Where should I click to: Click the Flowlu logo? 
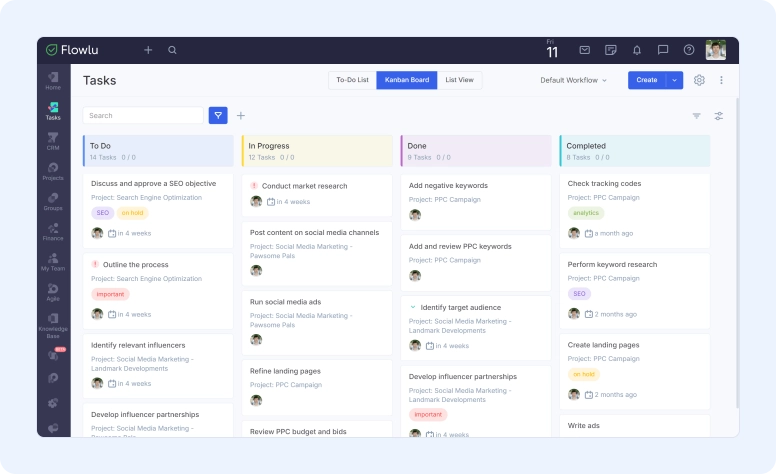tap(72, 50)
